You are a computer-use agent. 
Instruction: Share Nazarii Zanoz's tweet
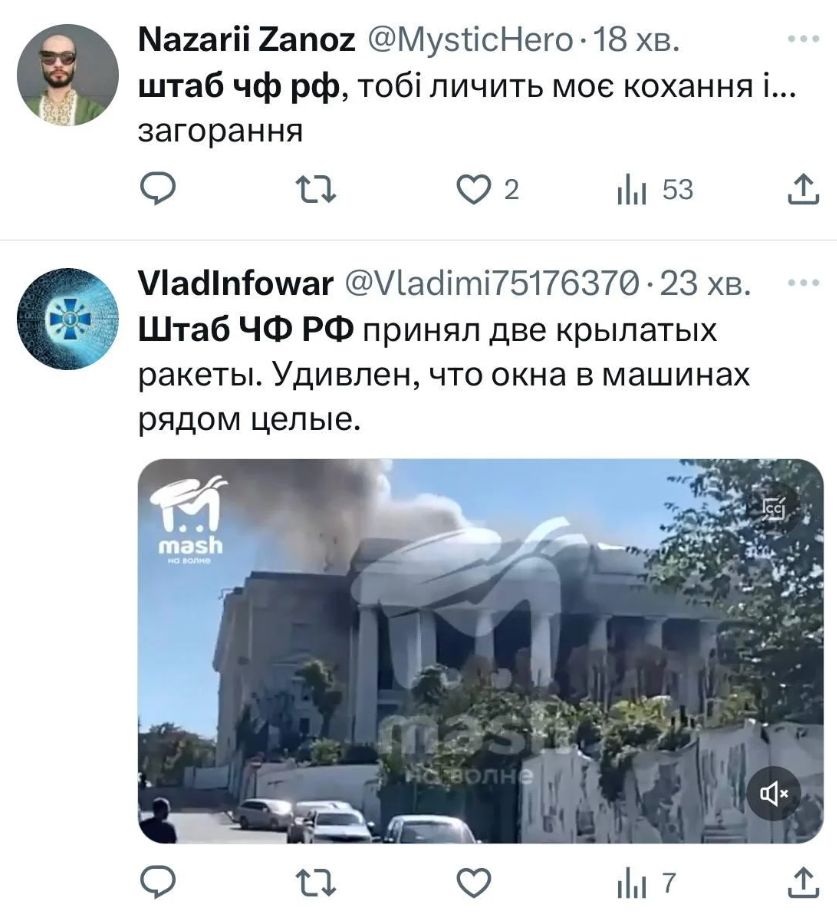pos(803,189)
